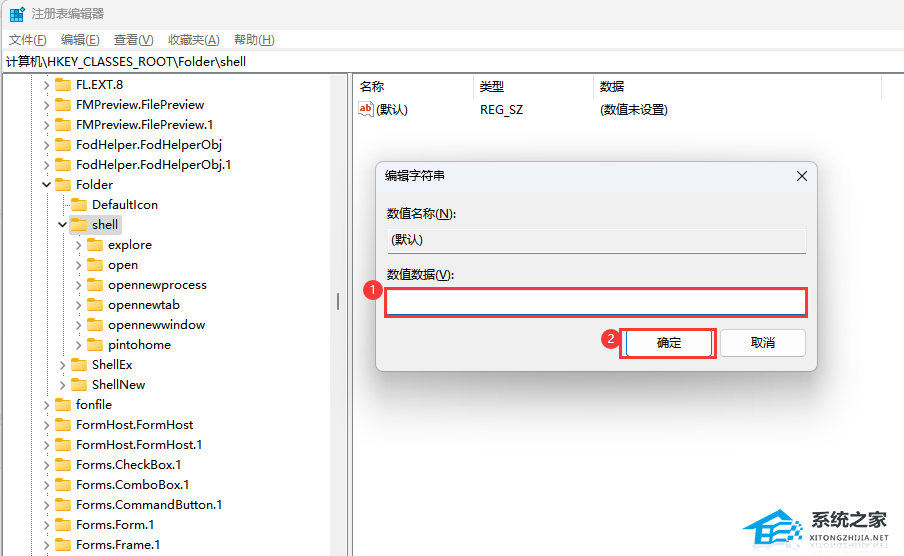This screenshot has width=904, height=556.
Task: Click the fonfile folder icon
Action: pyautogui.click(x=63, y=405)
